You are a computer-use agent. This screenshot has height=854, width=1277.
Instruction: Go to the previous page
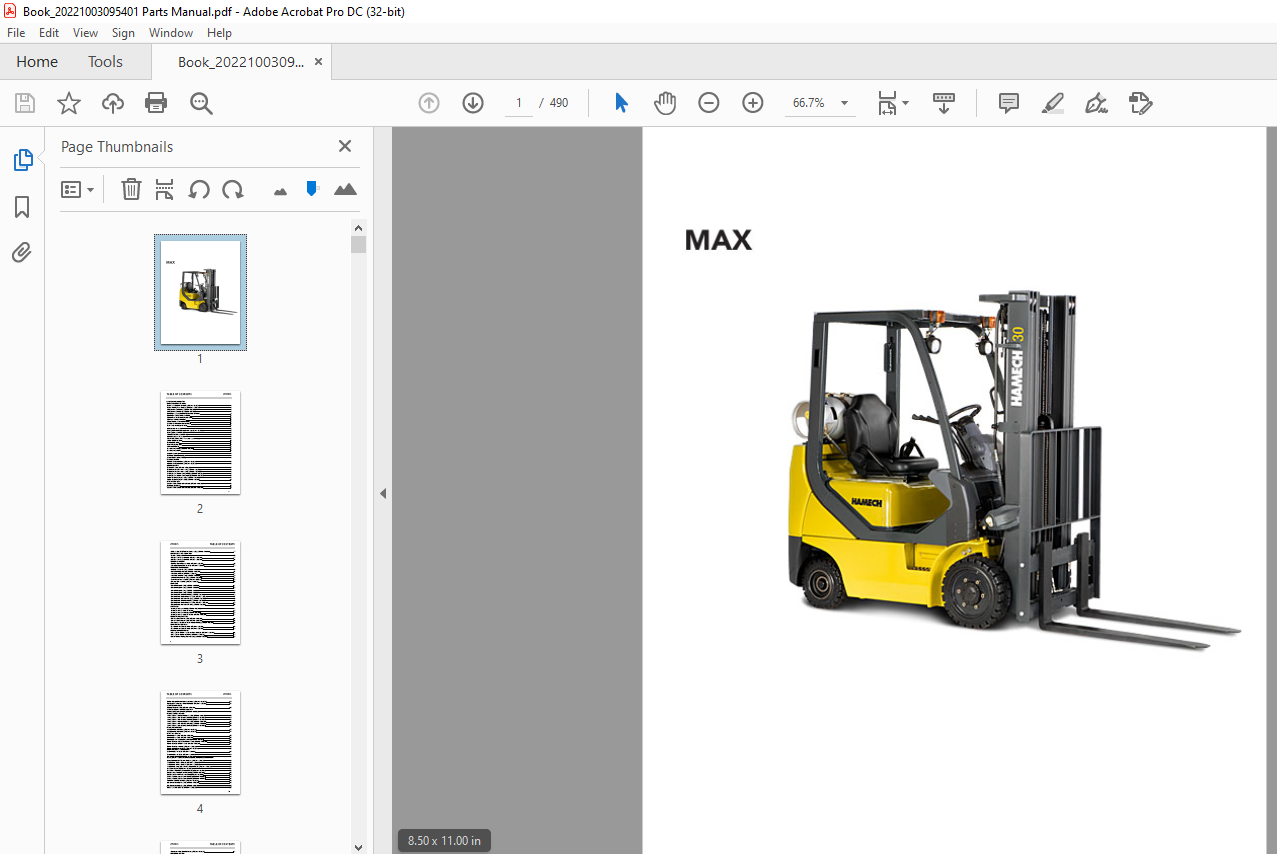click(x=429, y=103)
